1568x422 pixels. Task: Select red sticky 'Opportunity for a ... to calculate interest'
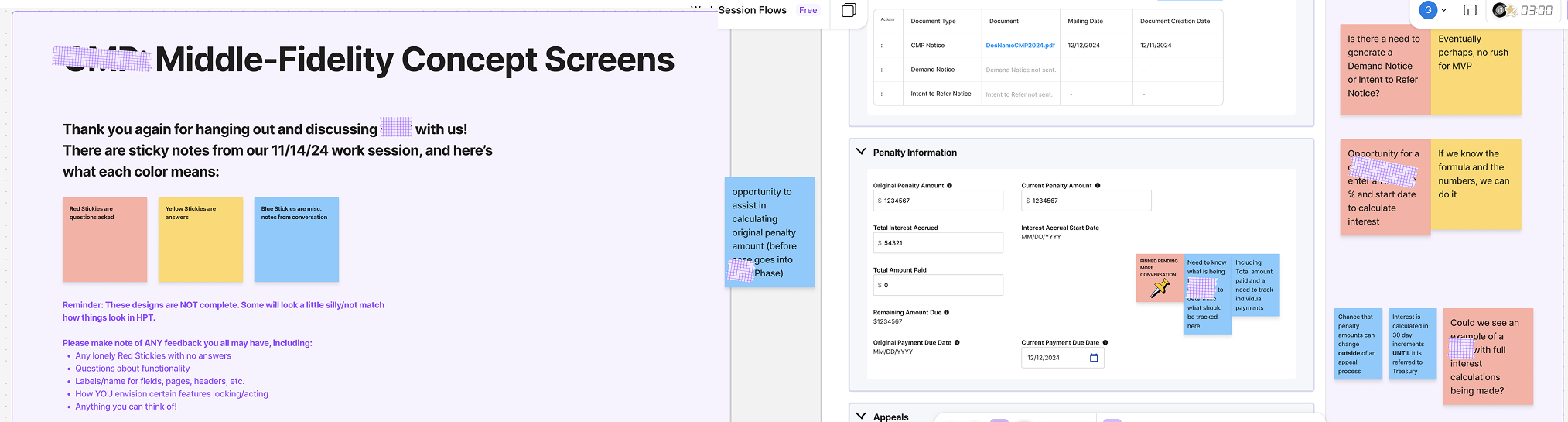click(1385, 187)
